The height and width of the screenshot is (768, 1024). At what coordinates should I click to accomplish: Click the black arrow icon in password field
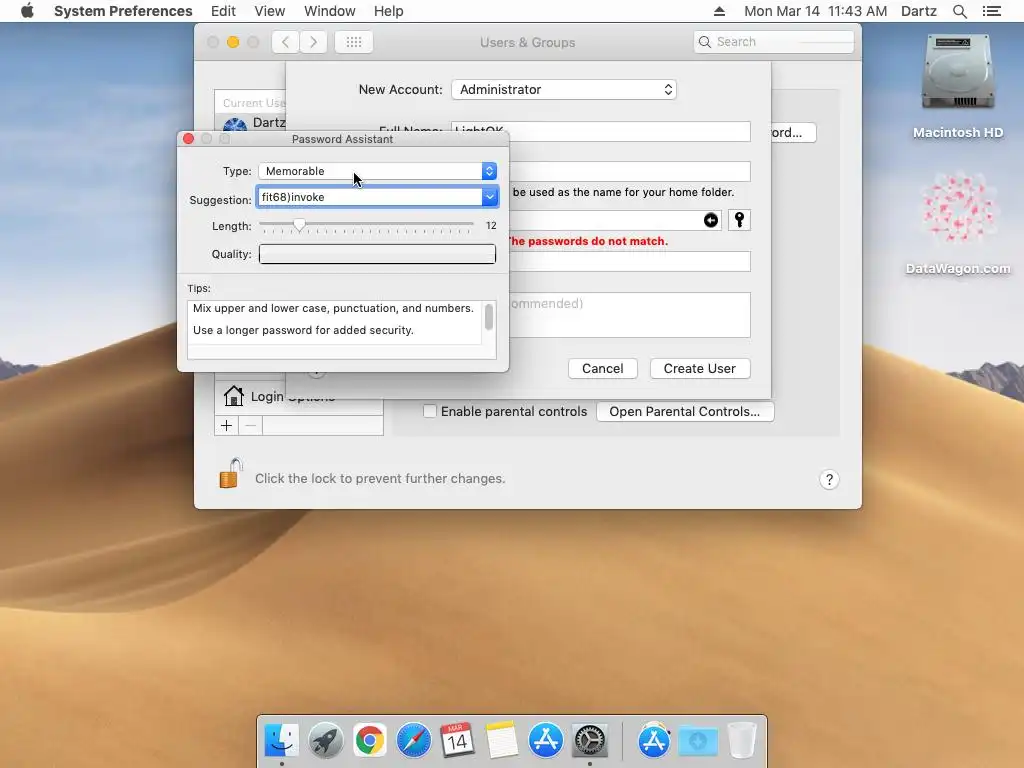(711, 220)
